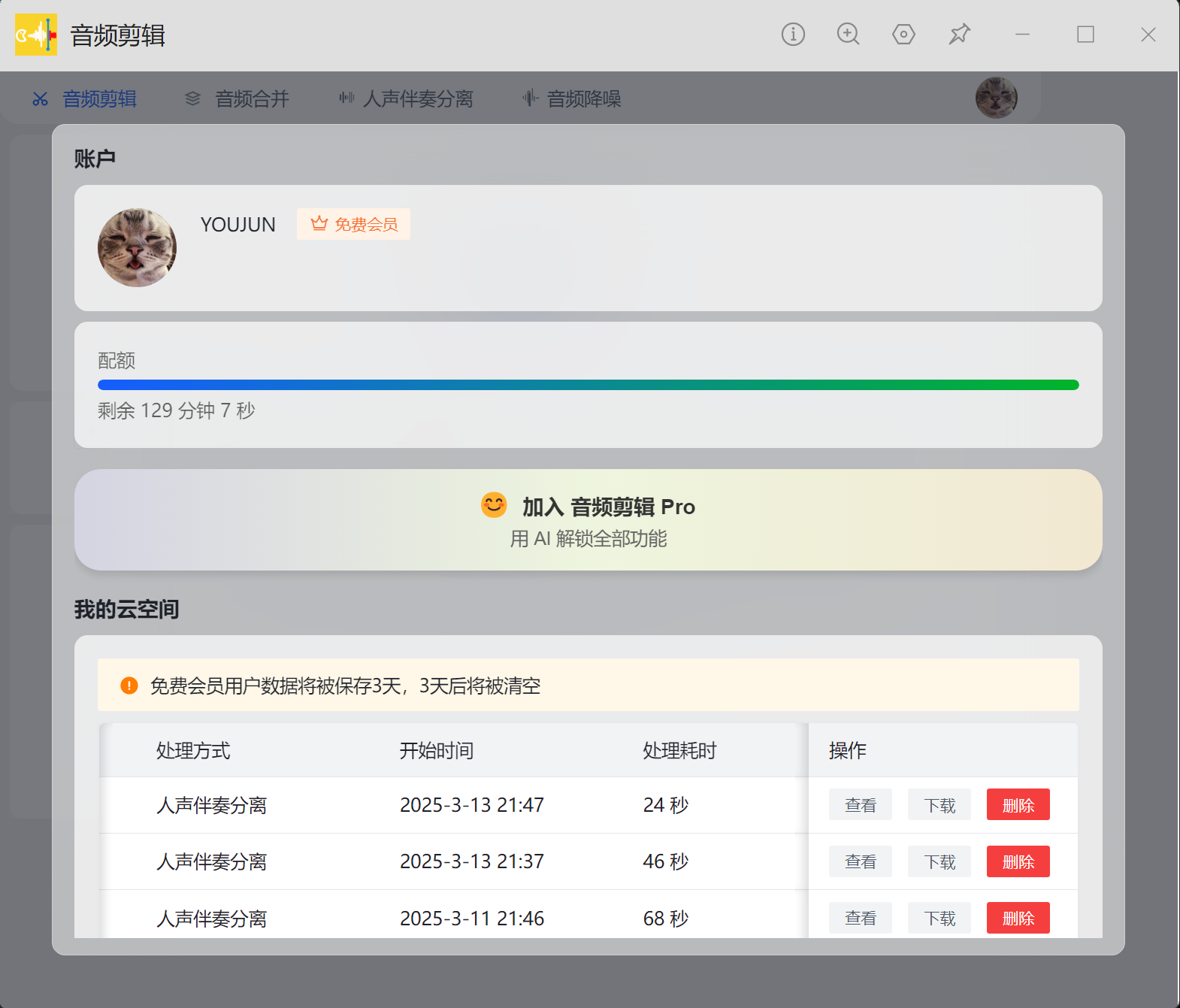The image size is (1180, 1008).
Task: Click the quota progress bar
Action: [588, 385]
